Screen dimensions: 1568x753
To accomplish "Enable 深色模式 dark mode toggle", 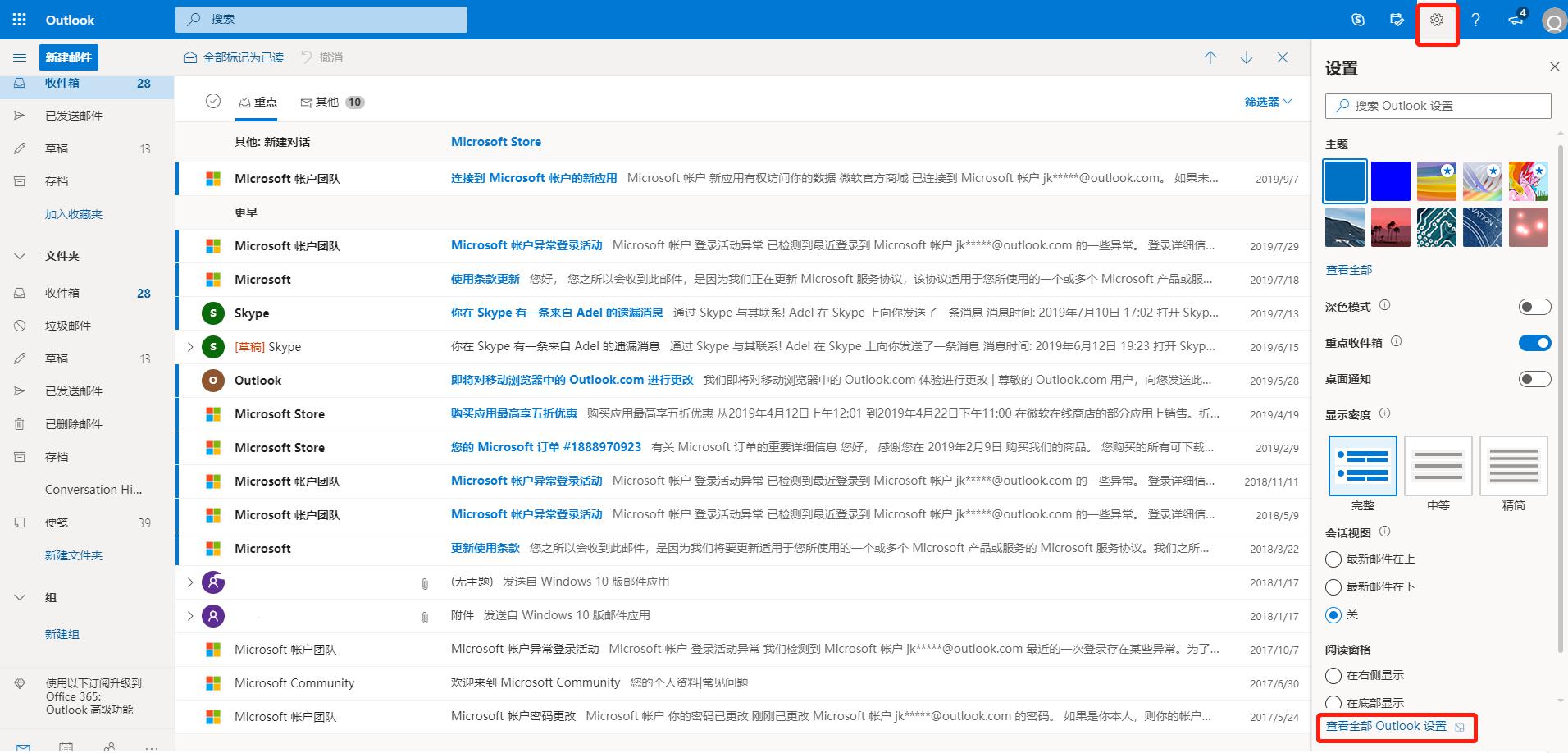I will tap(1534, 307).
